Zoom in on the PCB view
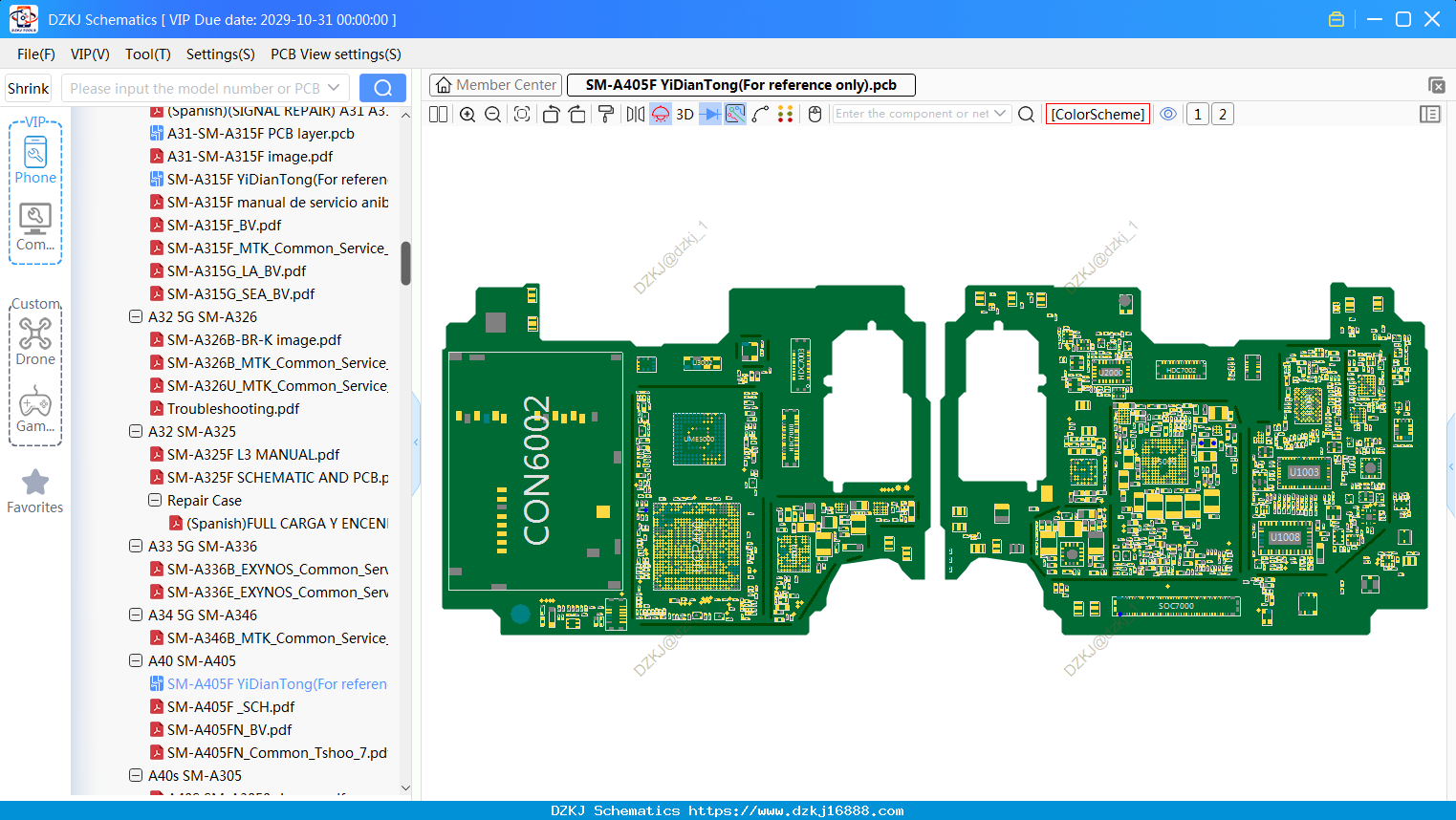1456x820 pixels. pos(467,114)
